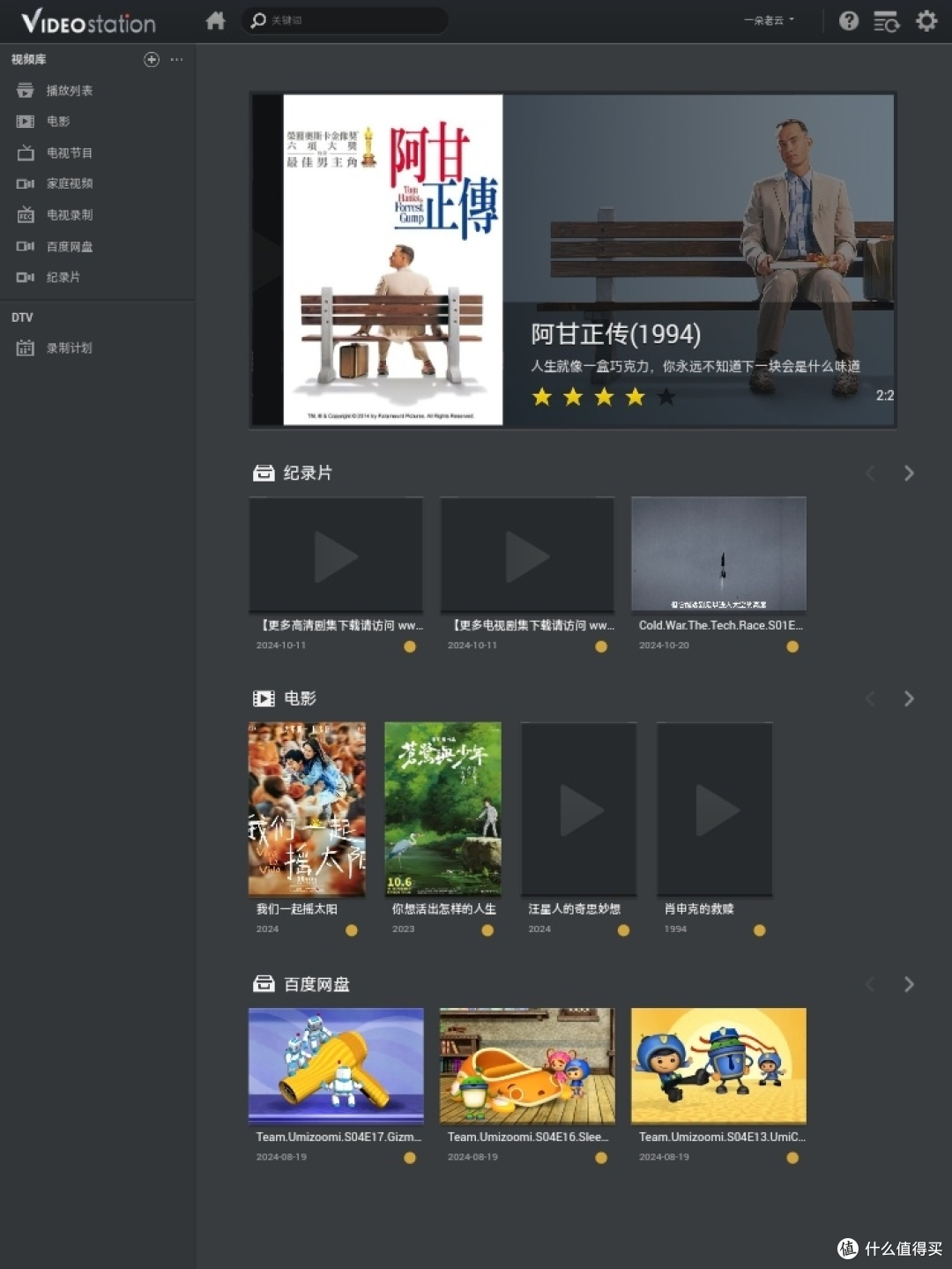The image size is (952, 1269).
Task: Add a new video library with plus icon
Action: click(152, 59)
